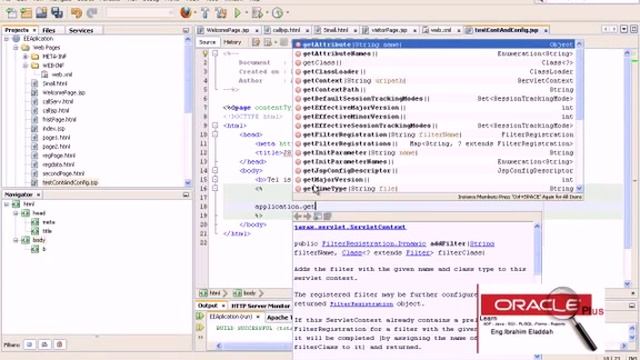Open the WelcomePage.jsp editor tab
The image size is (640, 360).
[228, 30]
